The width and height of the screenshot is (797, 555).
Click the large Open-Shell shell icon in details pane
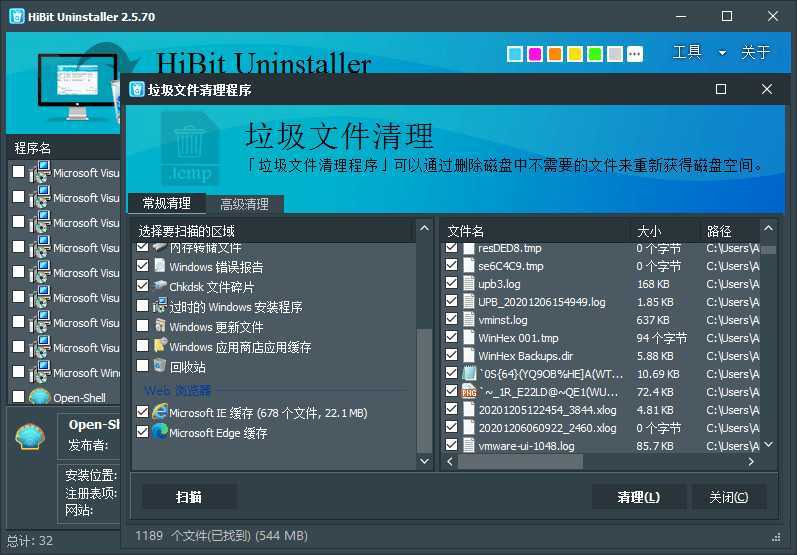pyautogui.click(x=30, y=436)
